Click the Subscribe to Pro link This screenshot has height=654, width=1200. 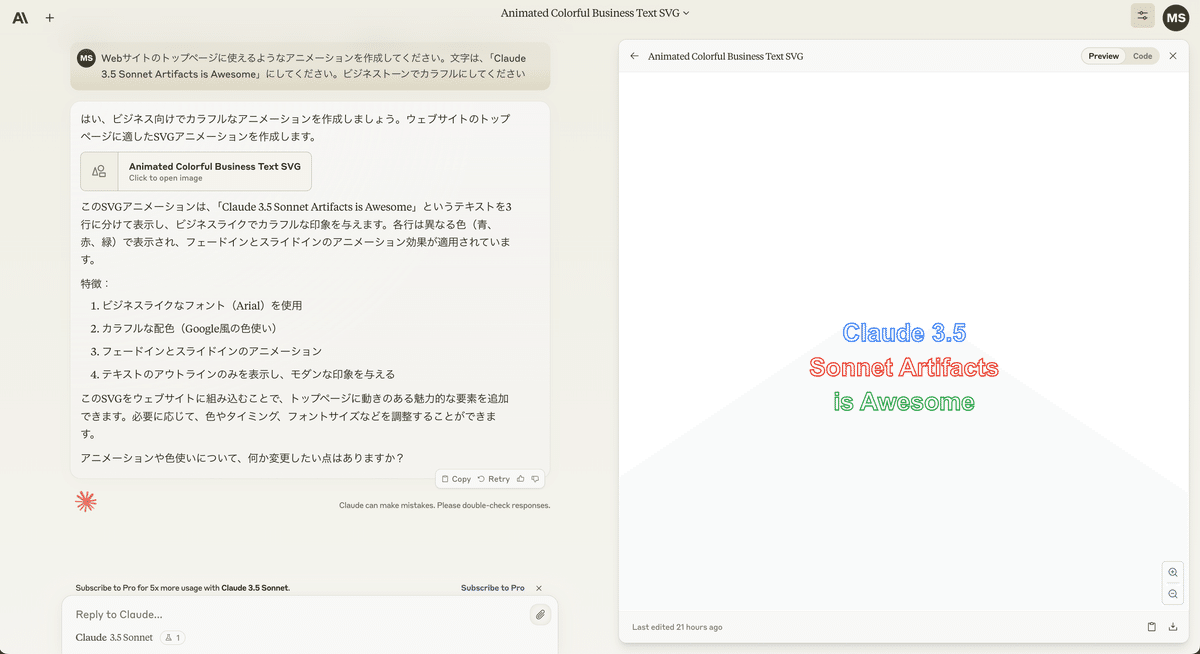(492, 588)
